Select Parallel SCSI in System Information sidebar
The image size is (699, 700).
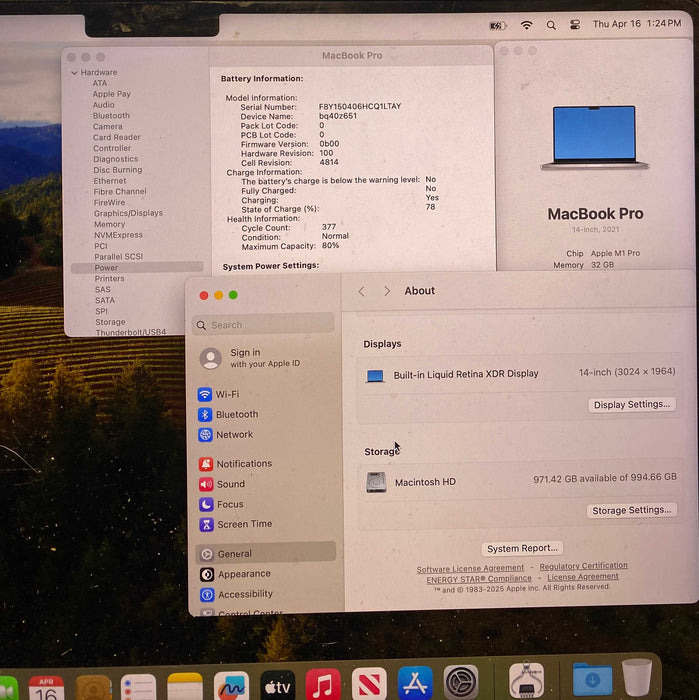119,257
